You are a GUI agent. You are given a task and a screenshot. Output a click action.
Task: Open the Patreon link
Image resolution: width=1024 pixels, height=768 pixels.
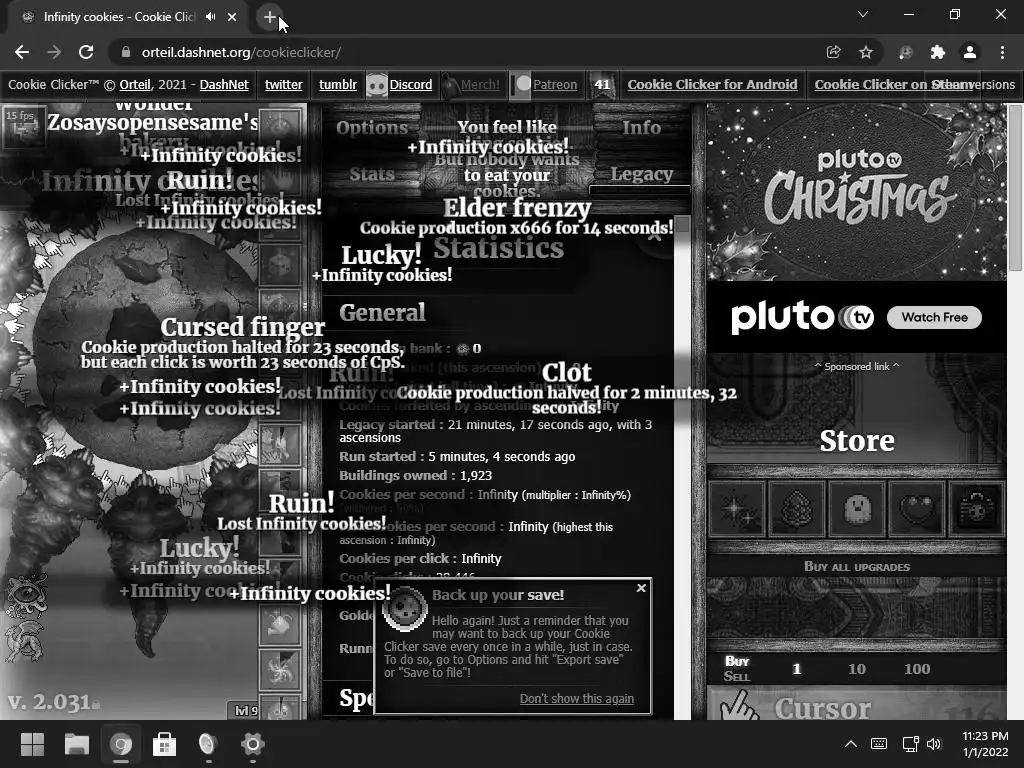coord(555,84)
